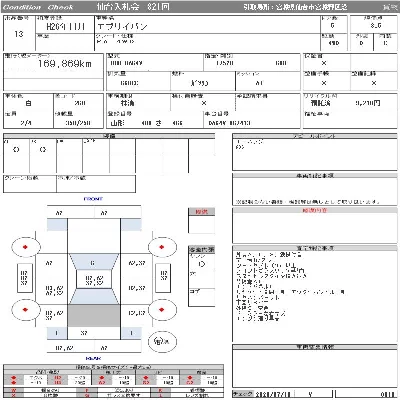Click lot number 13 cell

19,34
